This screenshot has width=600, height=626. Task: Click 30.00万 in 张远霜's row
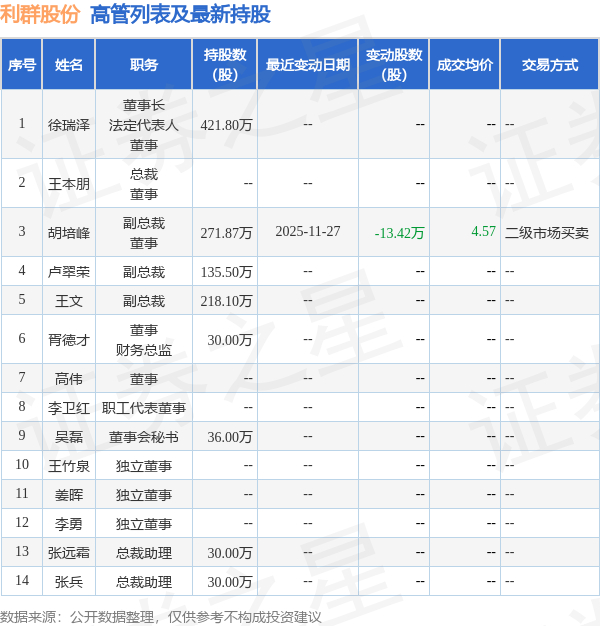[x=230, y=553]
